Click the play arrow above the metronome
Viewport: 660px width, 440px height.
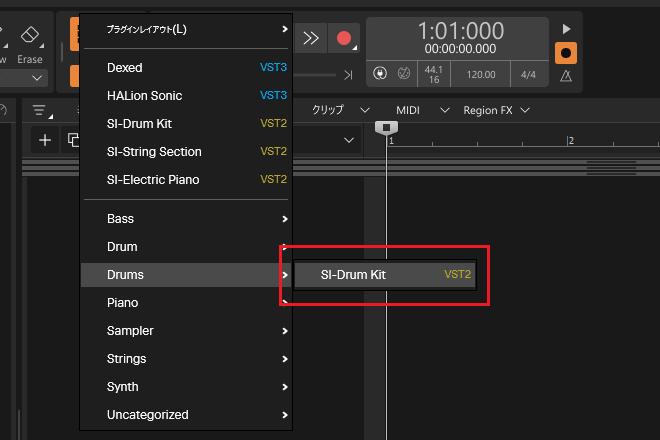tap(566, 29)
